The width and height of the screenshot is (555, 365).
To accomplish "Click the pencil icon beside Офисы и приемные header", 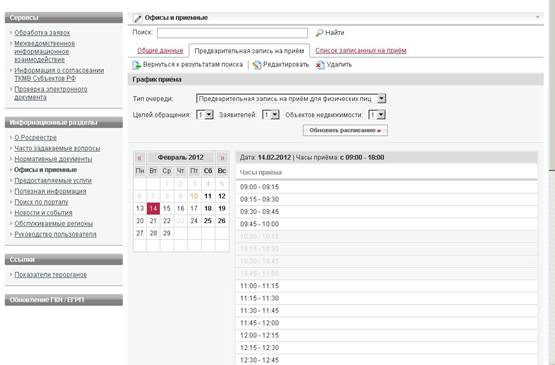I will [x=137, y=18].
